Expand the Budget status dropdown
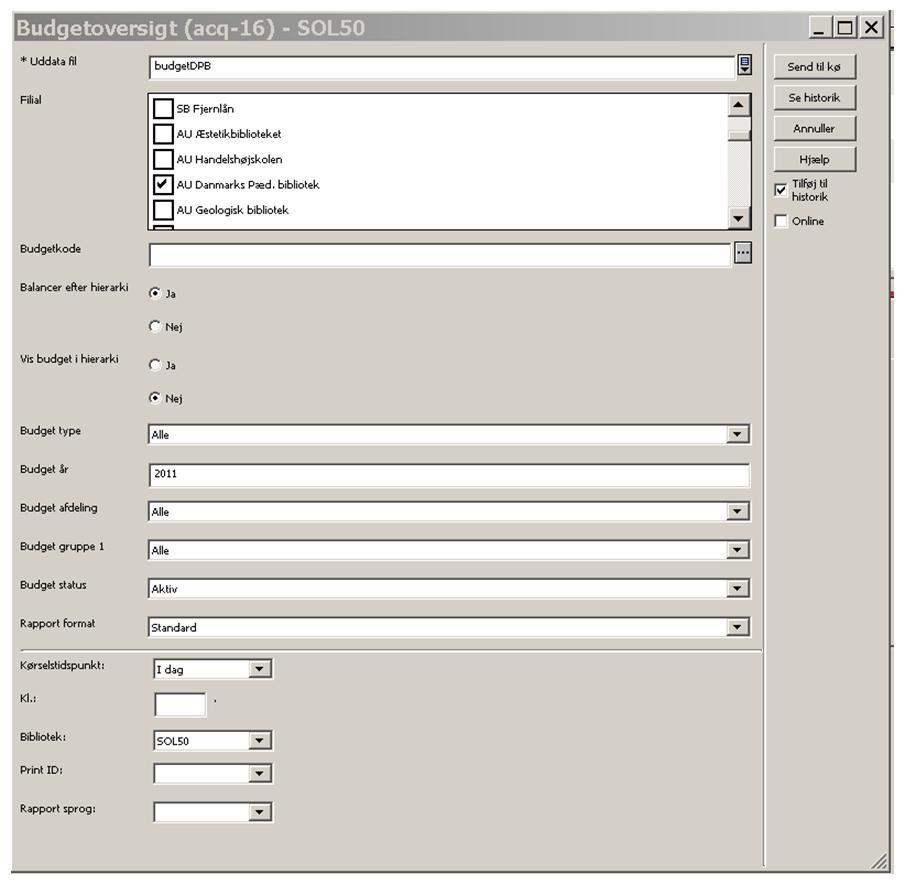Image resolution: width=904 pixels, height=885 pixels. (x=738, y=589)
